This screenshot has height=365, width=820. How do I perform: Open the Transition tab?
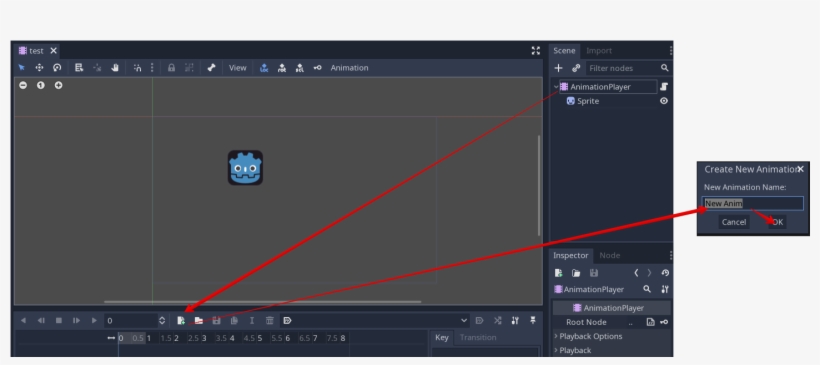[478, 337]
